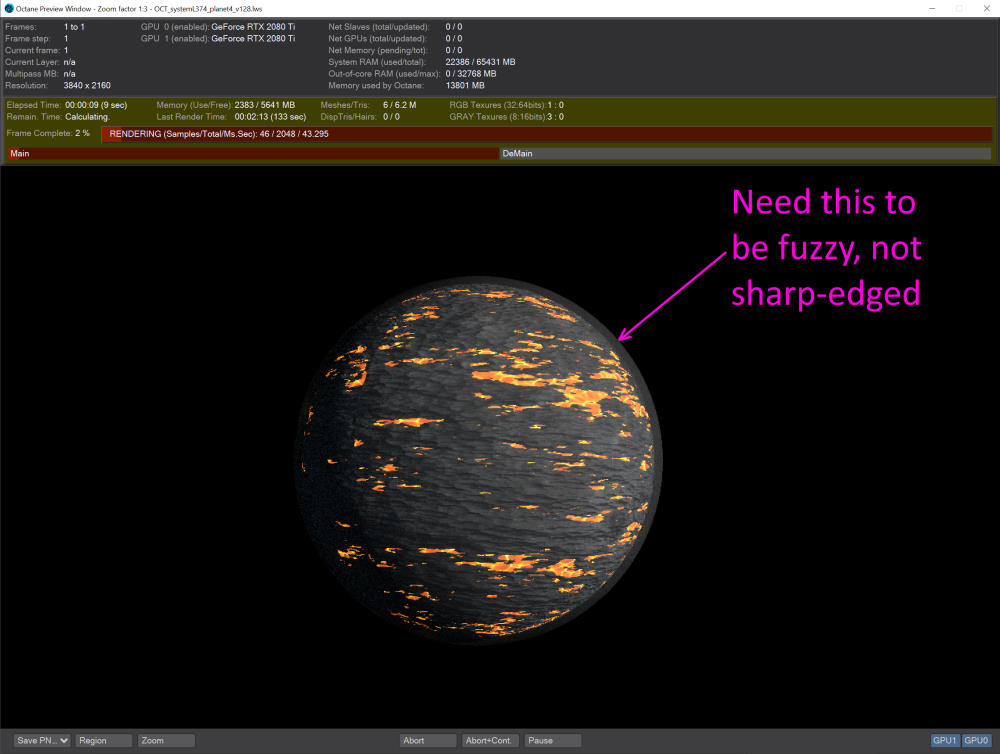
Task: Select the Main render pass tab
Action: click(253, 154)
